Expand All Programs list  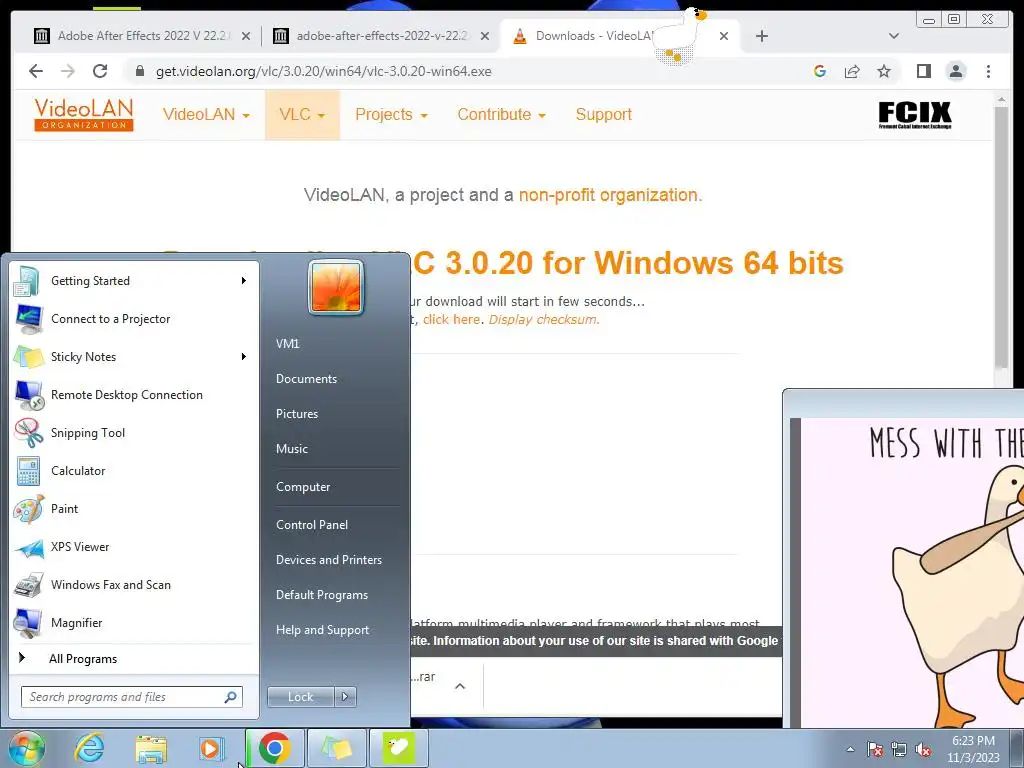tap(133, 659)
